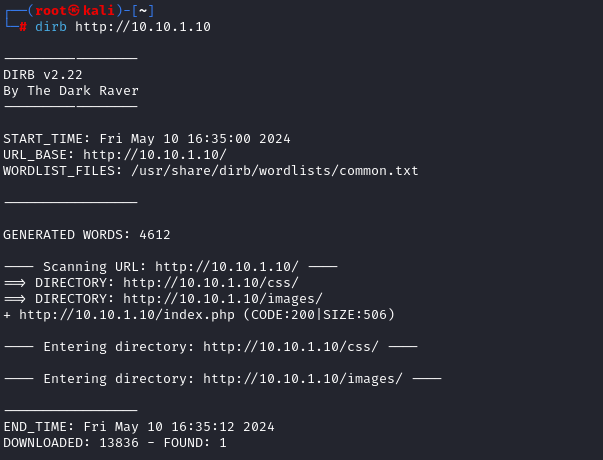603x460 pixels.
Task: Click the "By The Dark Raver" text
Action: coord(71,91)
